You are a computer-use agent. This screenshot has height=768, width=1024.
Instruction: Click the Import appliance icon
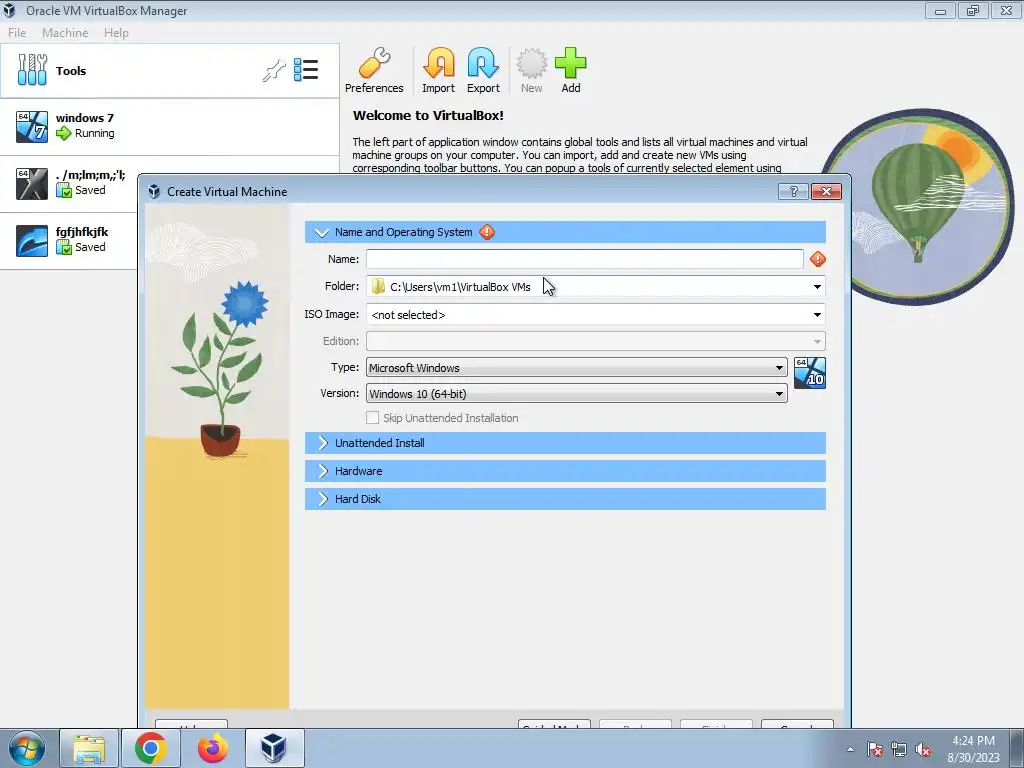[x=438, y=71]
